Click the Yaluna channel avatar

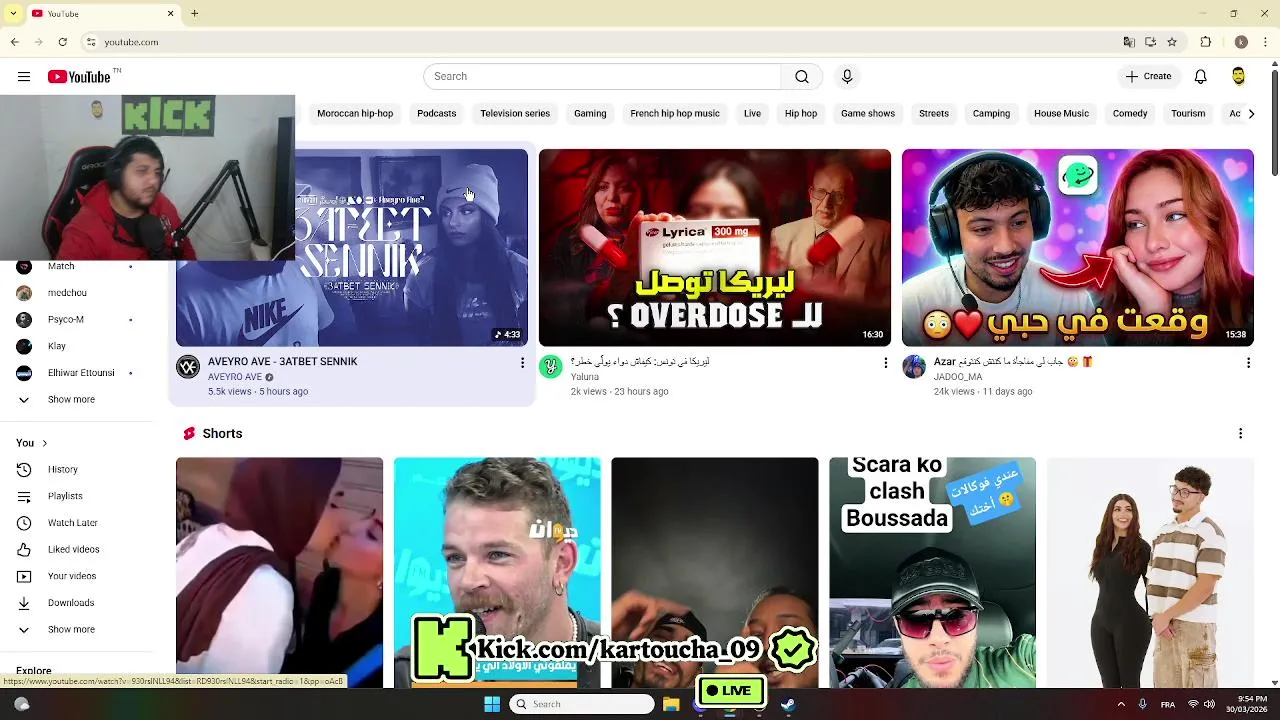tap(551, 367)
